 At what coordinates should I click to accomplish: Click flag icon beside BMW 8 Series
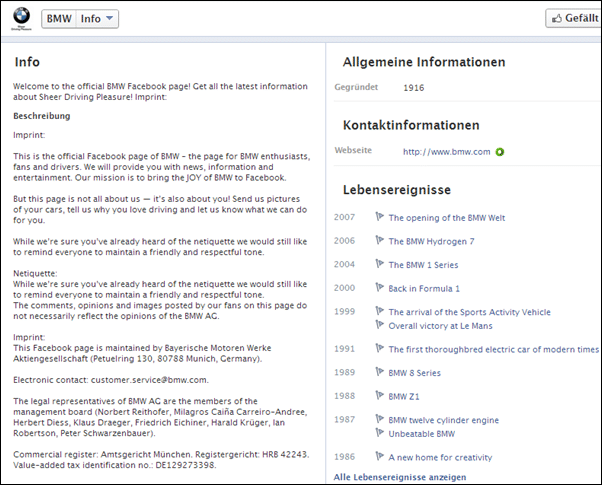pos(379,372)
